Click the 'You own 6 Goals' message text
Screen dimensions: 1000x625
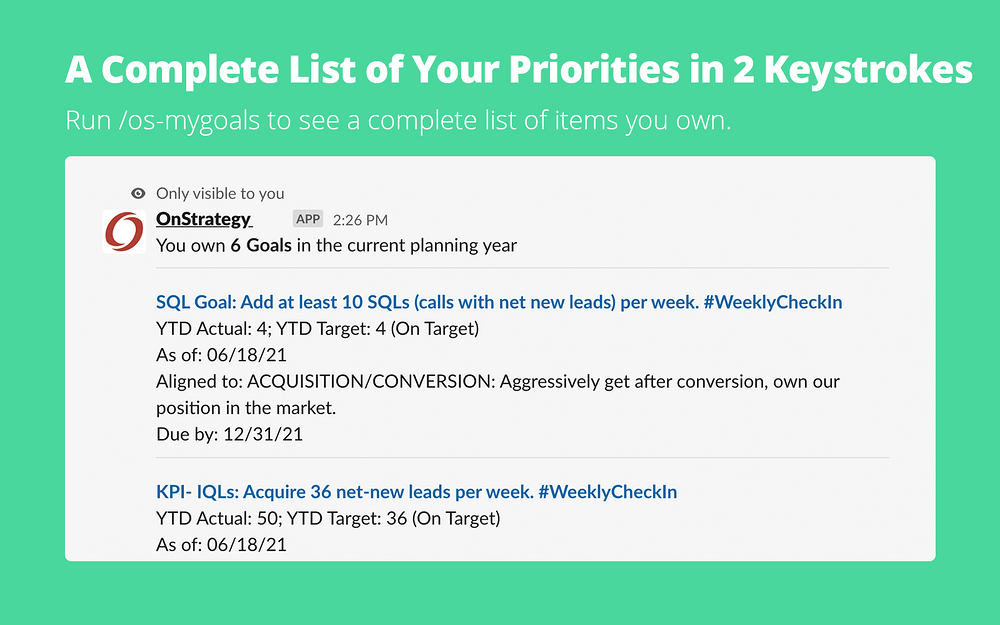[336, 246]
